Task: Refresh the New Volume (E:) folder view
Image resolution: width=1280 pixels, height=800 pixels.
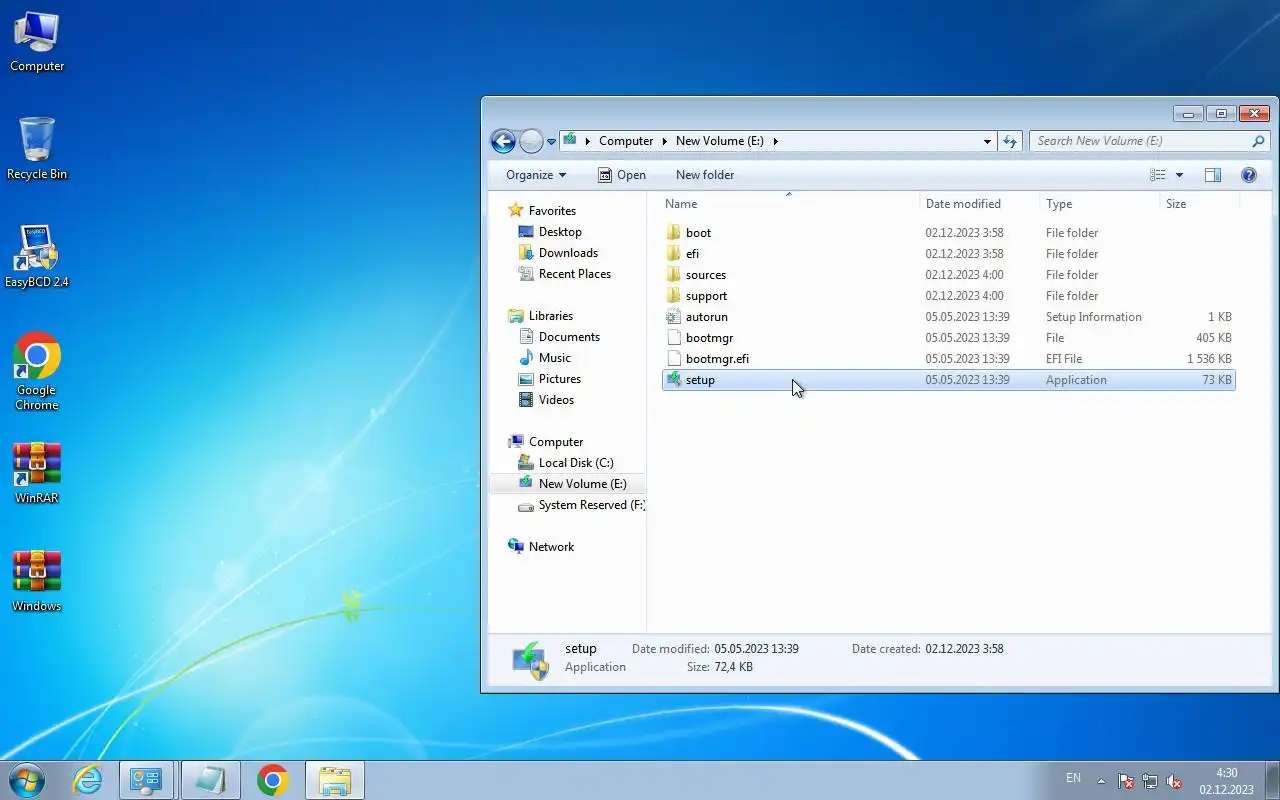Action: [1010, 141]
